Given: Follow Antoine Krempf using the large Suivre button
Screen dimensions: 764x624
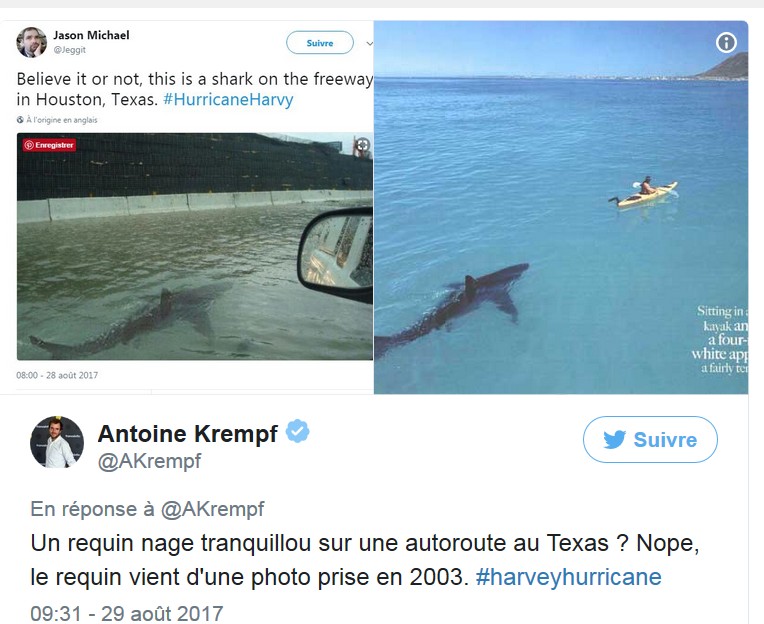Looking at the screenshot, I should (x=650, y=440).
